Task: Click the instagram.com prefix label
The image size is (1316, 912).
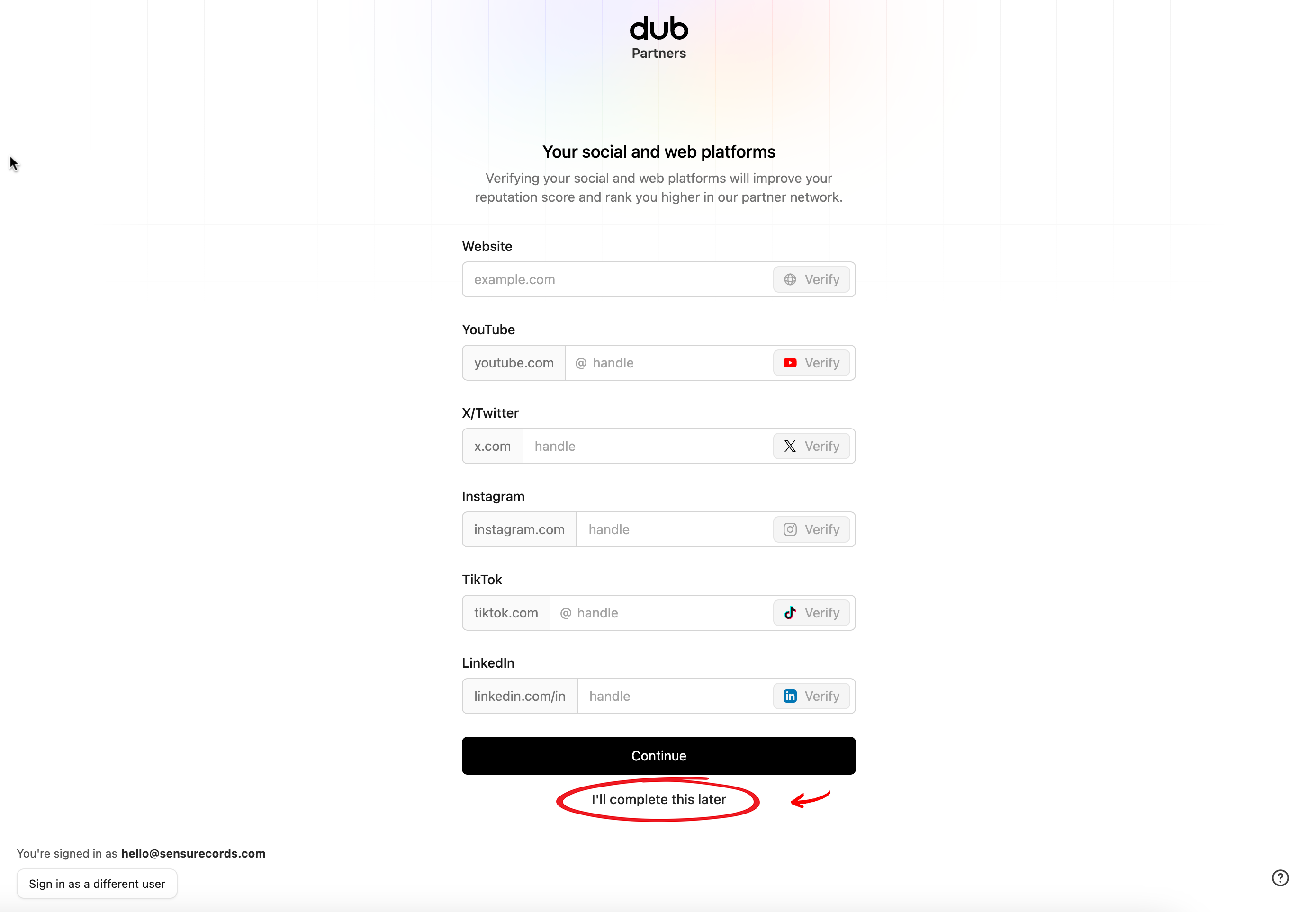Action: (519, 530)
